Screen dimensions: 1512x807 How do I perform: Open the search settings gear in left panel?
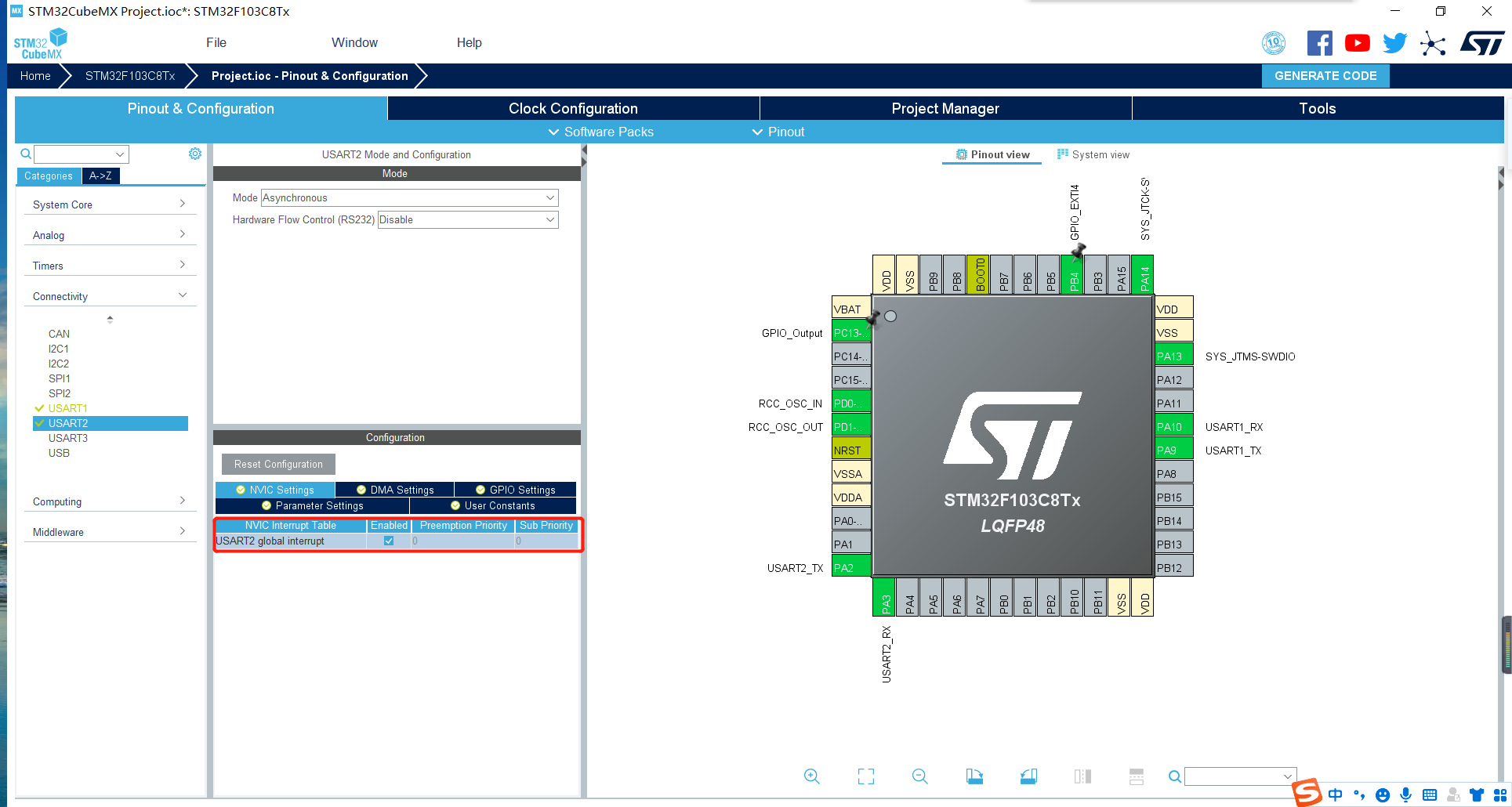tap(194, 154)
